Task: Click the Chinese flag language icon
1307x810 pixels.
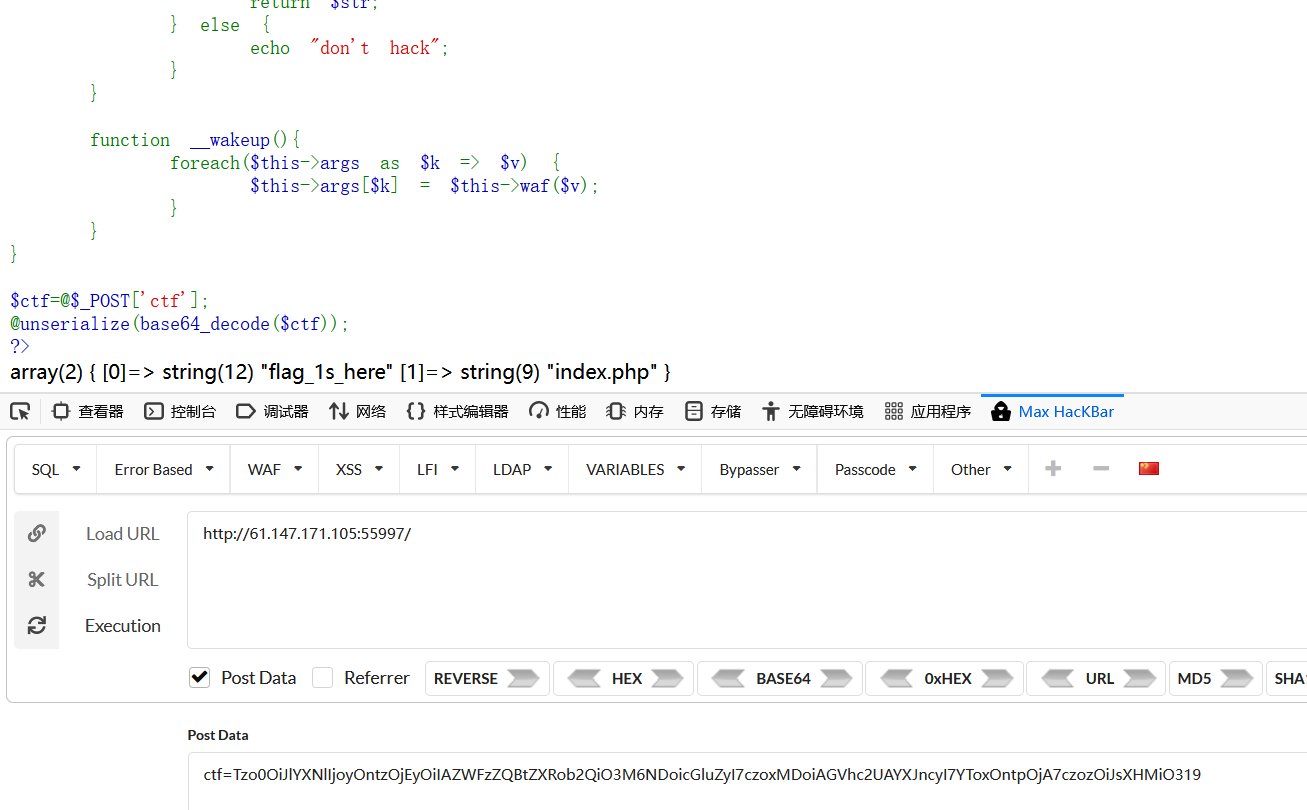Action: [1149, 468]
